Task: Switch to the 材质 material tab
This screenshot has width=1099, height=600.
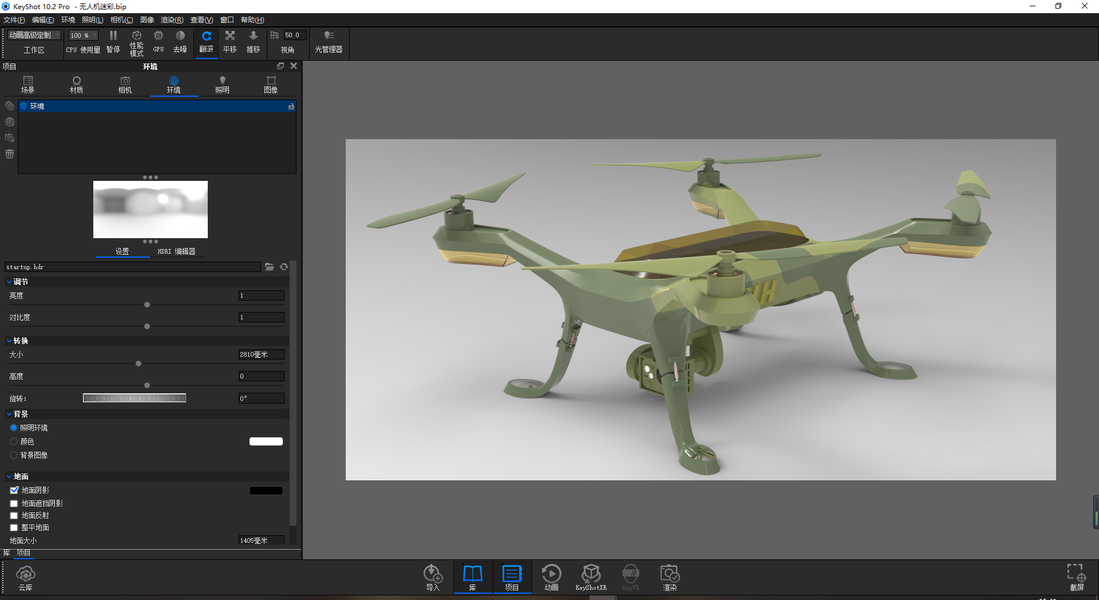Action: pos(76,85)
